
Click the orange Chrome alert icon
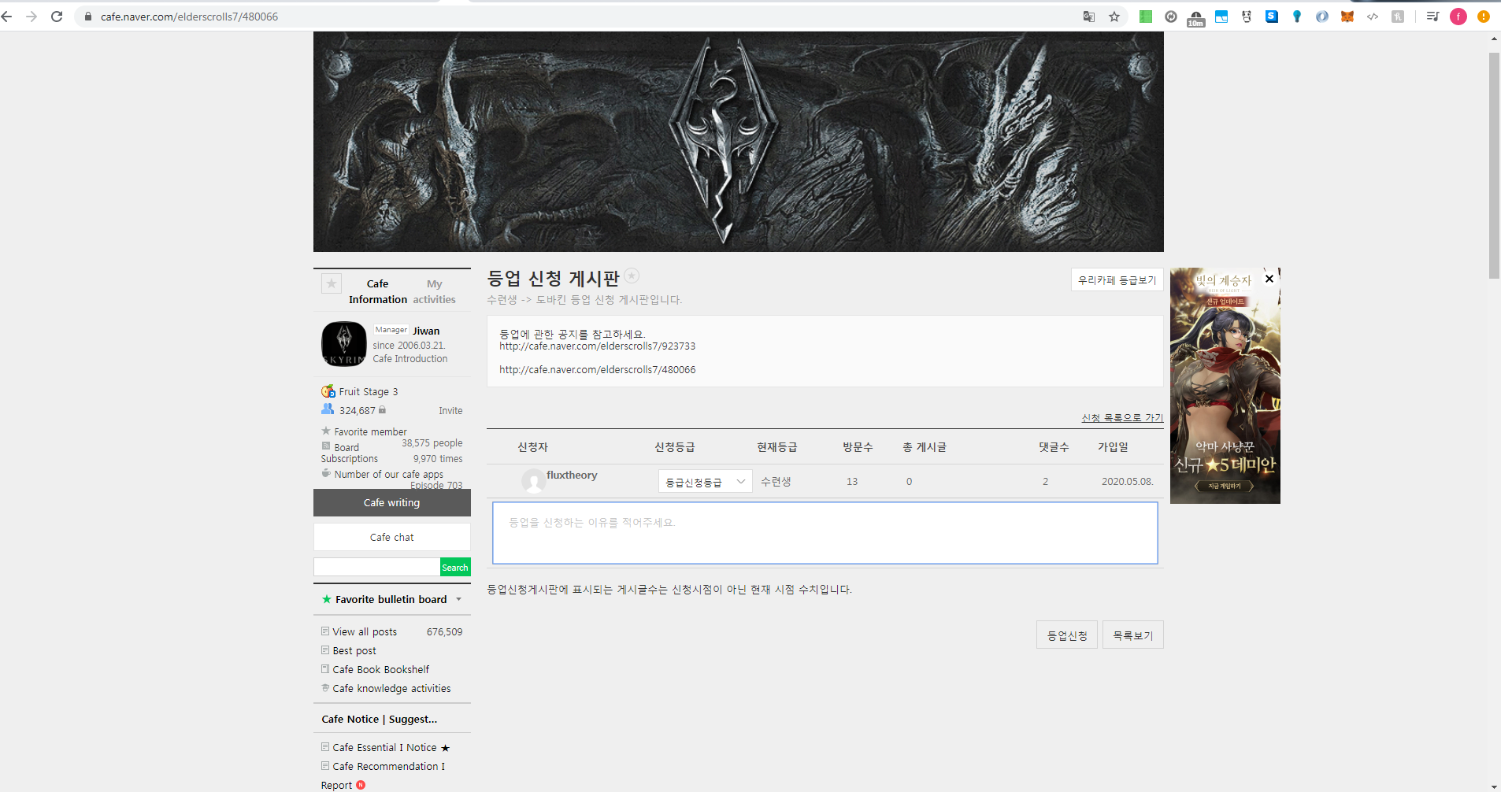[1484, 17]
